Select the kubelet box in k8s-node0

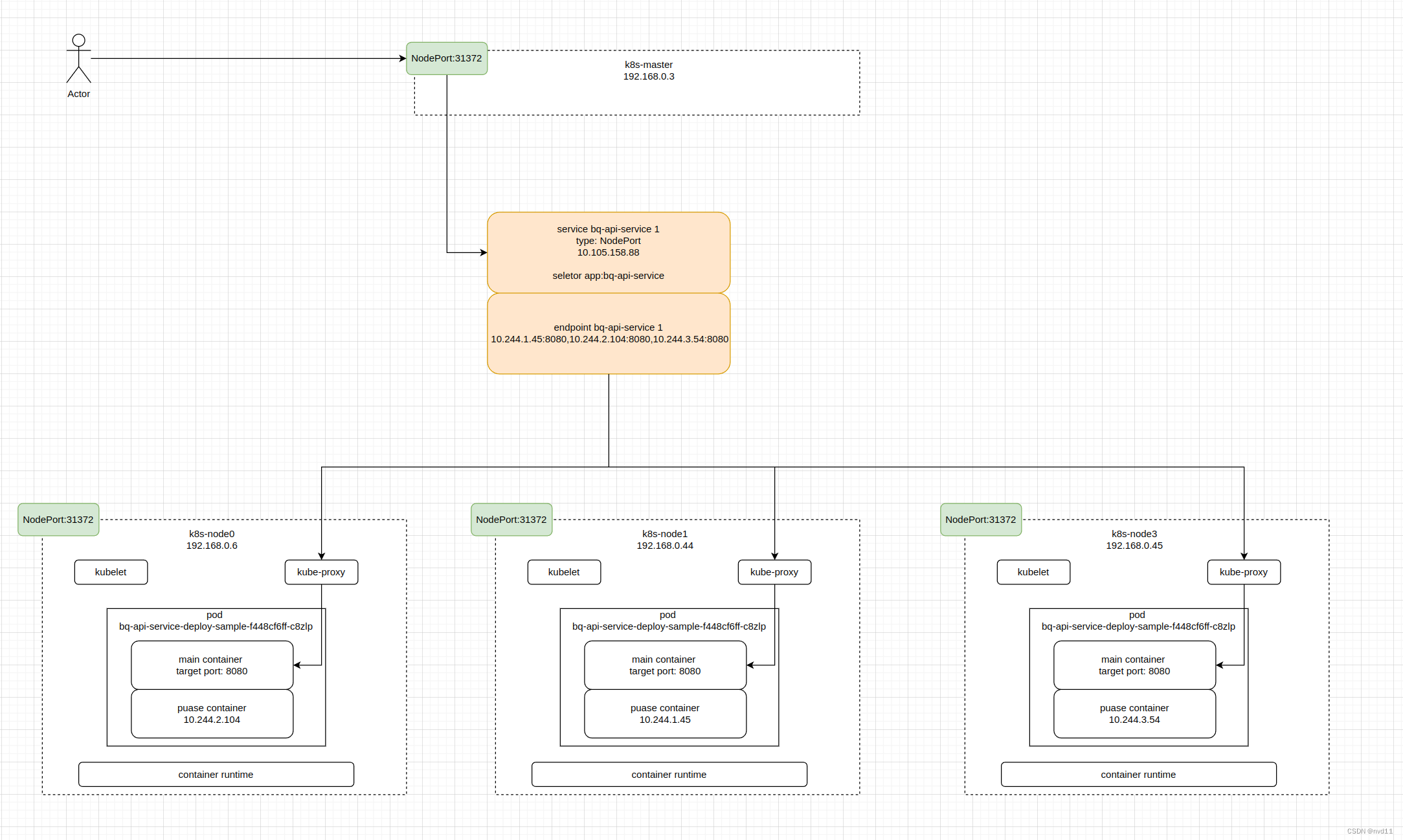pos(111,572)
